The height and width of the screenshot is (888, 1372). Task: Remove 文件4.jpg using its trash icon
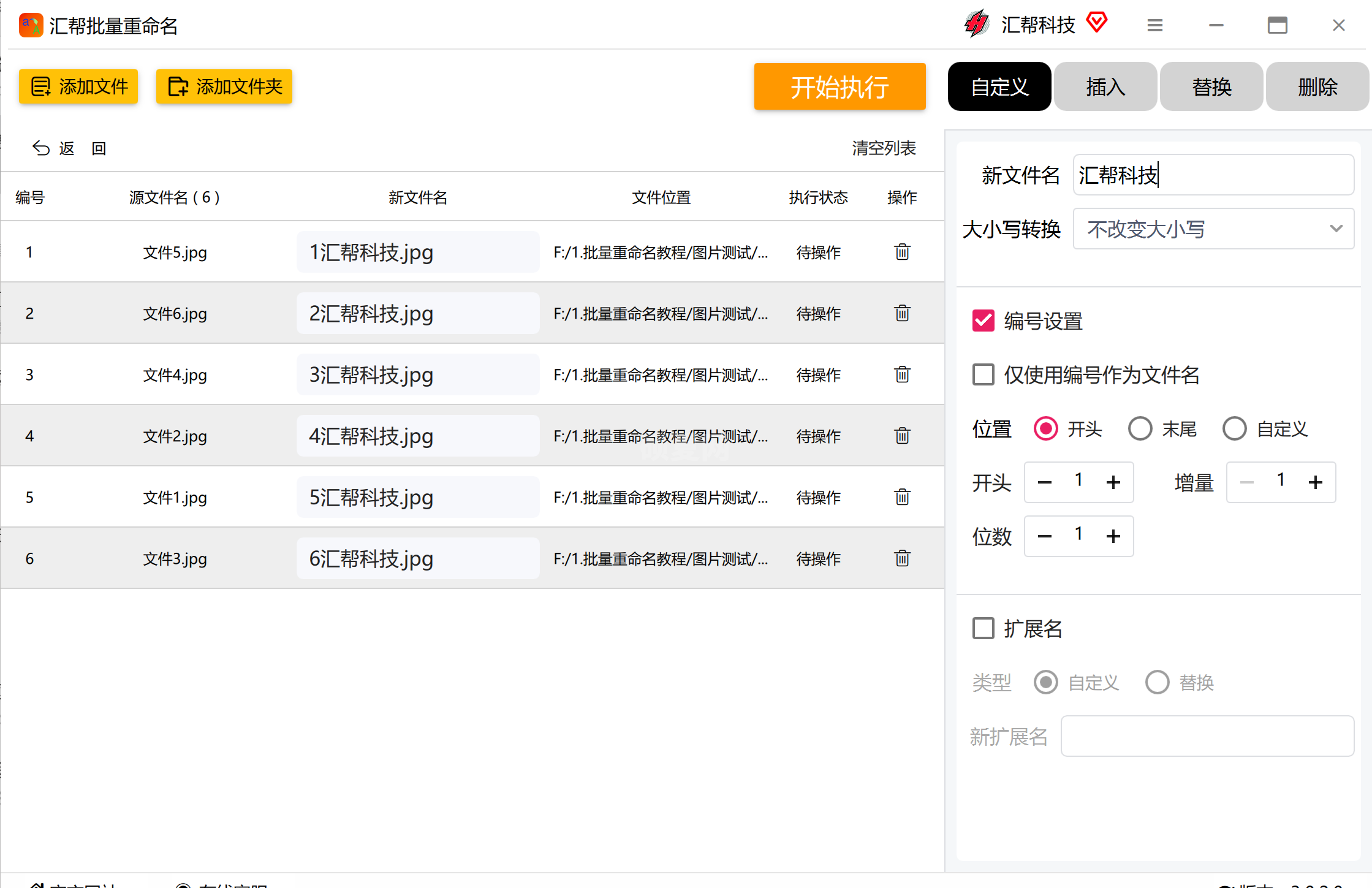pos(902,374)
